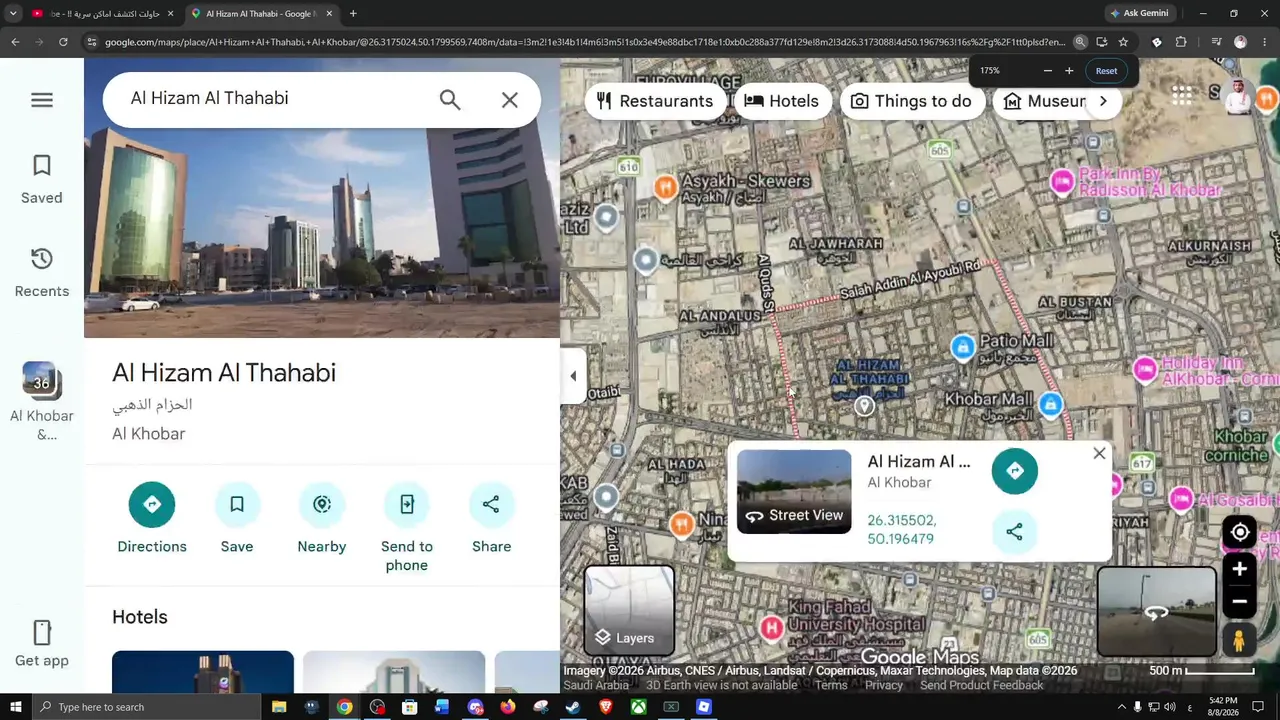This screenshot has height=720, width=1280.
Task: Click the Asyakh - Skewers restaurant pin
Action: pyautogui.click(x=665, y=187)
